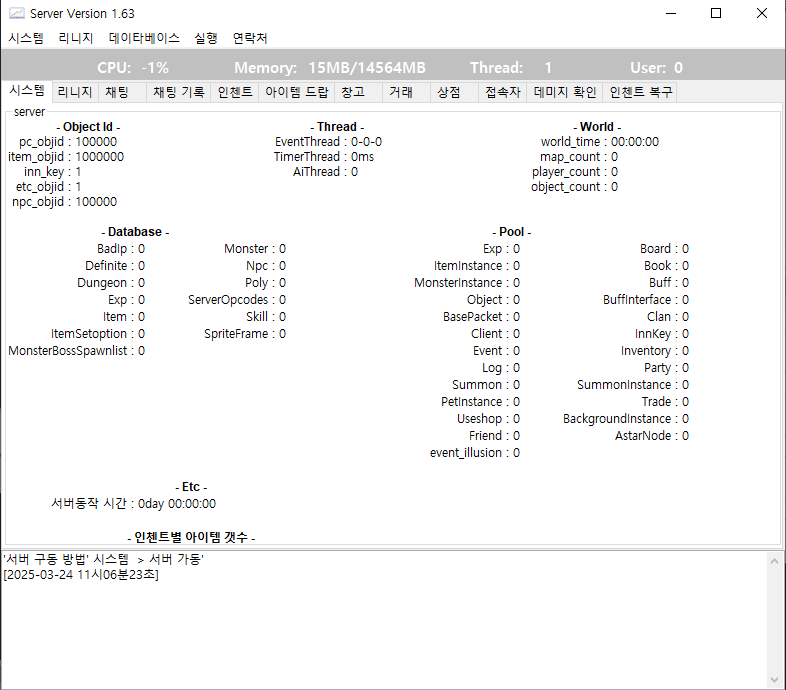Switch to the 채팅 기록 tab
This screenshot has height=690, width=786.
click(x=178, y=92)
